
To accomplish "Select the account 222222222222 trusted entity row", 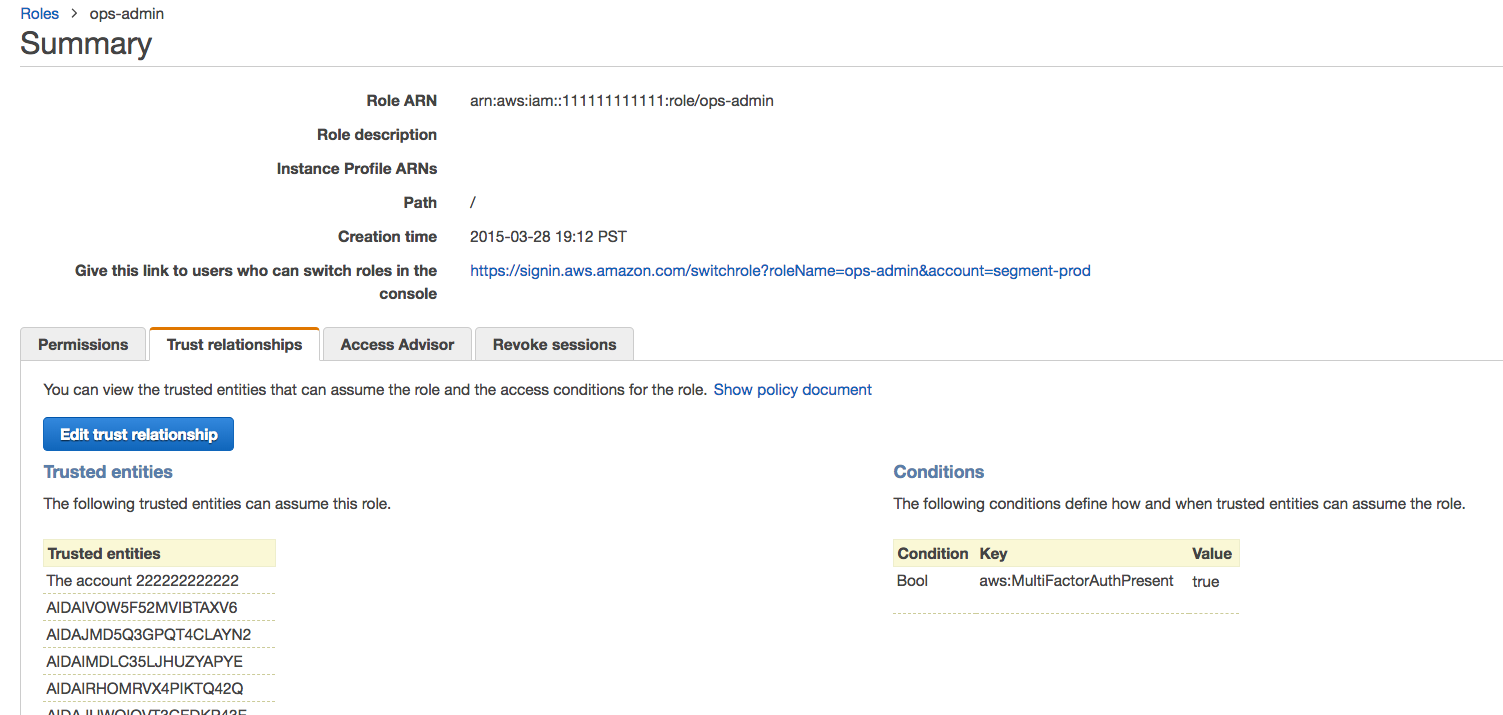I will (142, 581).
